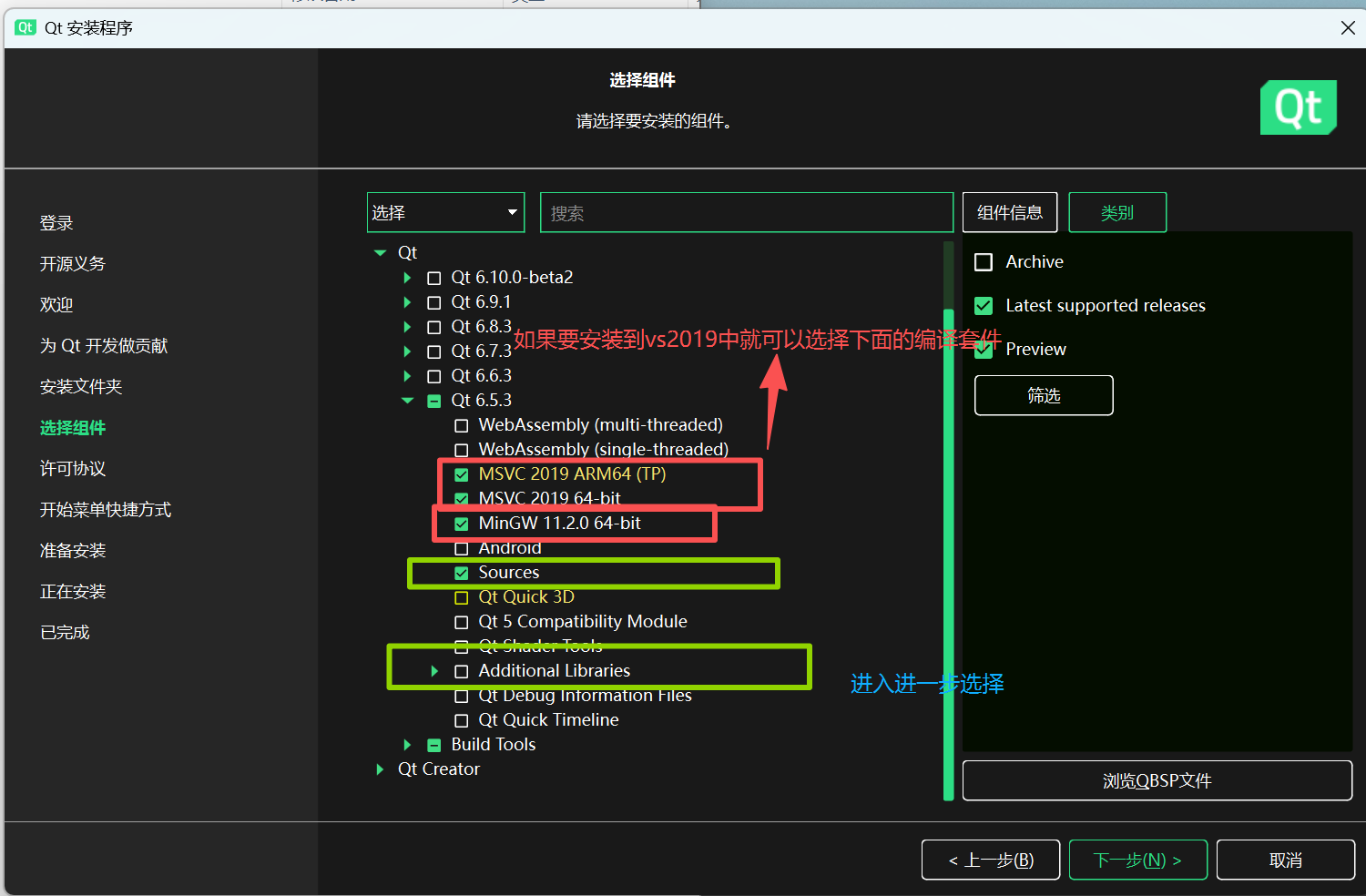Check the Qt 6.10.0-beta2 checkbox
The image size is (1366, 896).
pos(434,278)
